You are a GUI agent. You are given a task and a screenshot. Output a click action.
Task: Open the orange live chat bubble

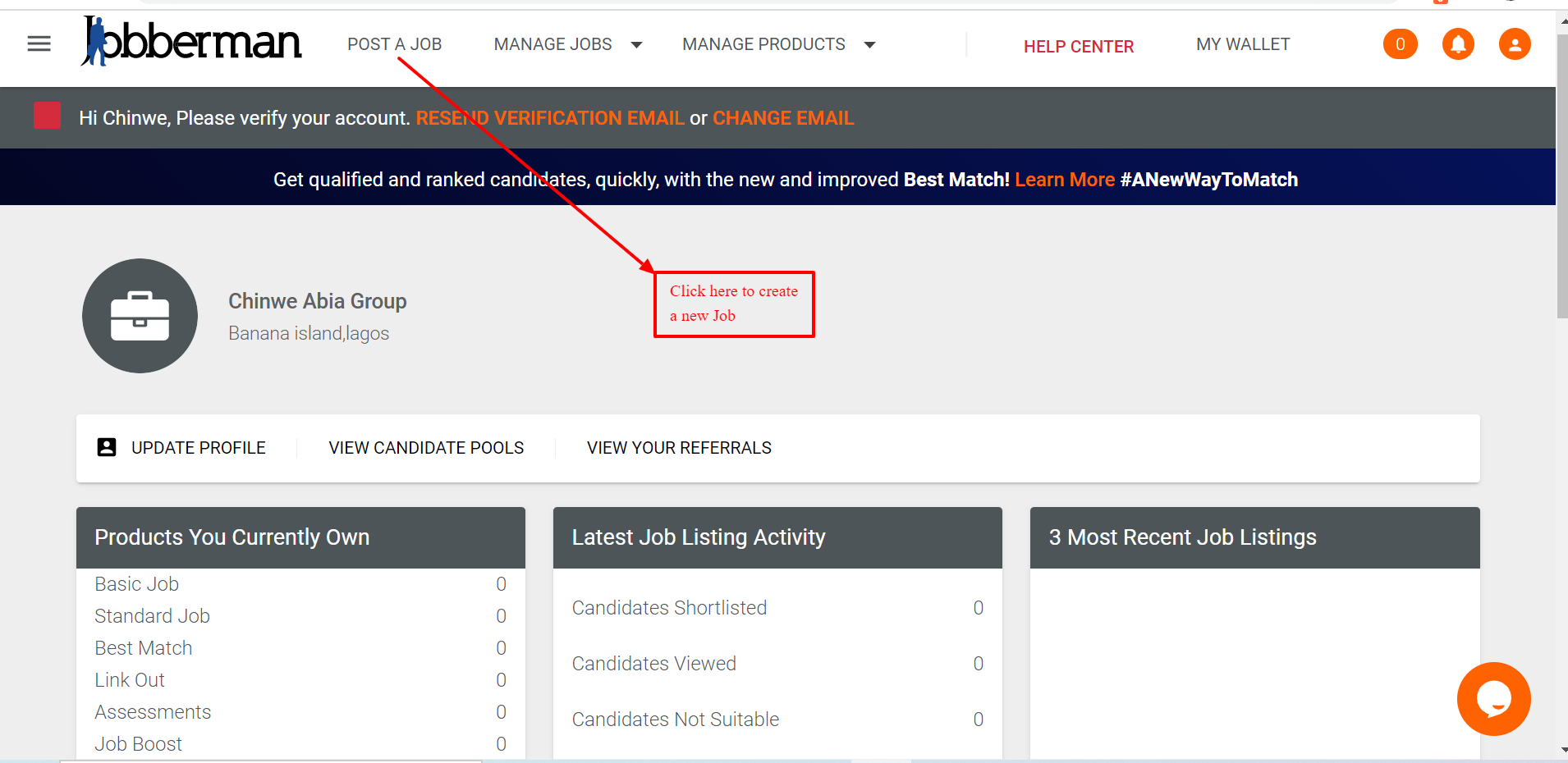pos(1493,699)
